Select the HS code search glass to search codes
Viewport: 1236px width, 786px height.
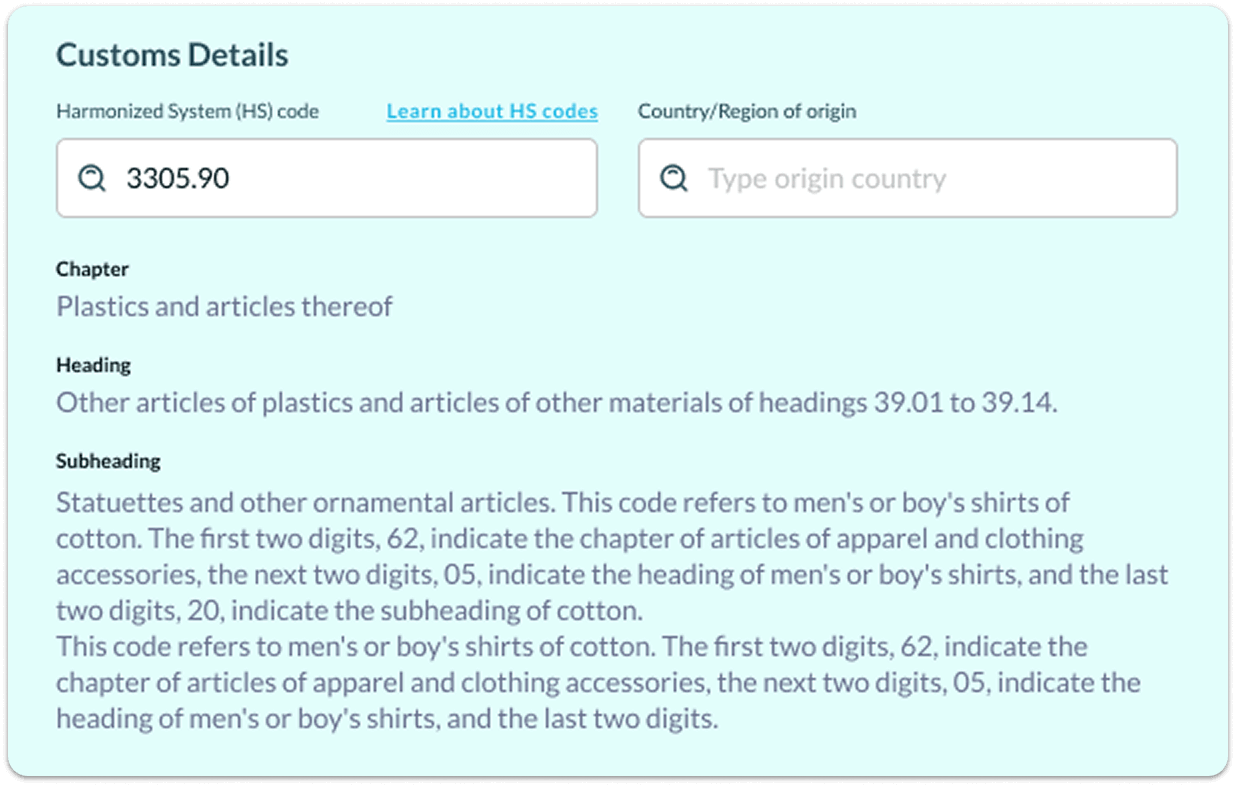(x=92, y=177)
